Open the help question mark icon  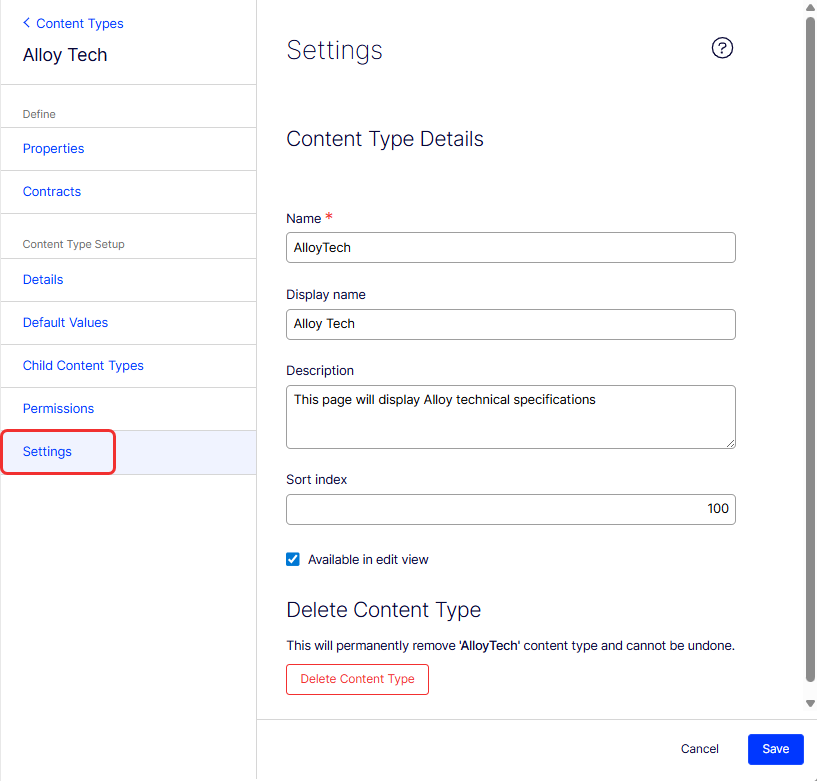[722, 48]
